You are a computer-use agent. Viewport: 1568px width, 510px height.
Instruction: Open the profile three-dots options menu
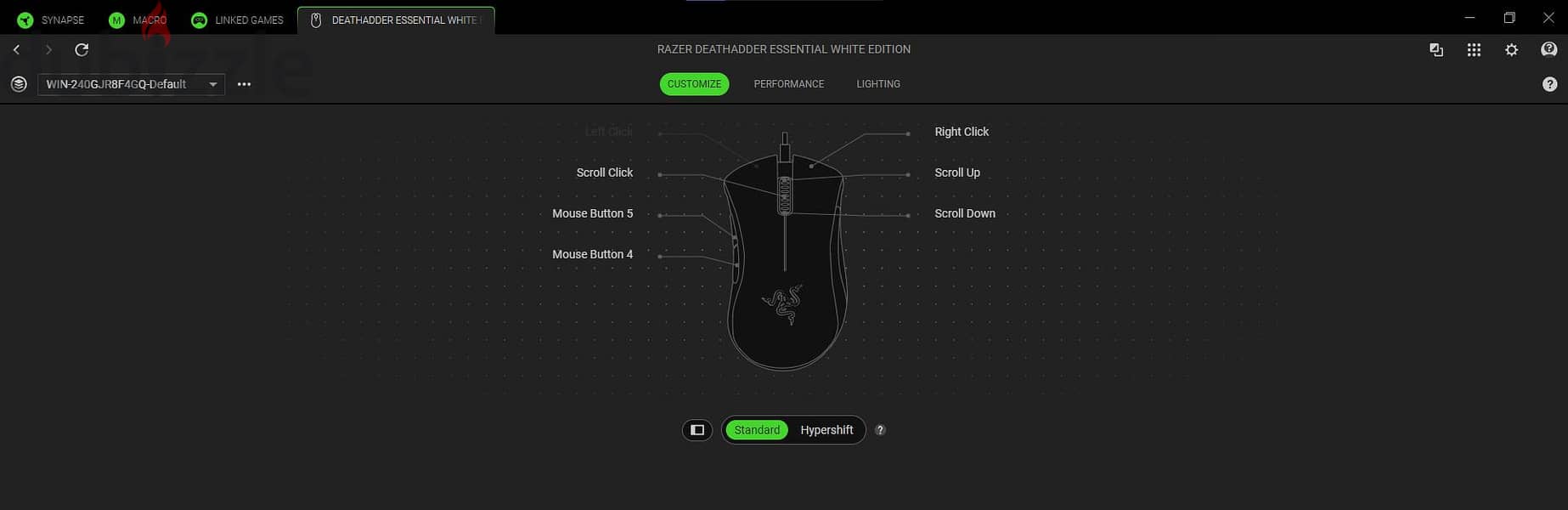pos(244,84)
